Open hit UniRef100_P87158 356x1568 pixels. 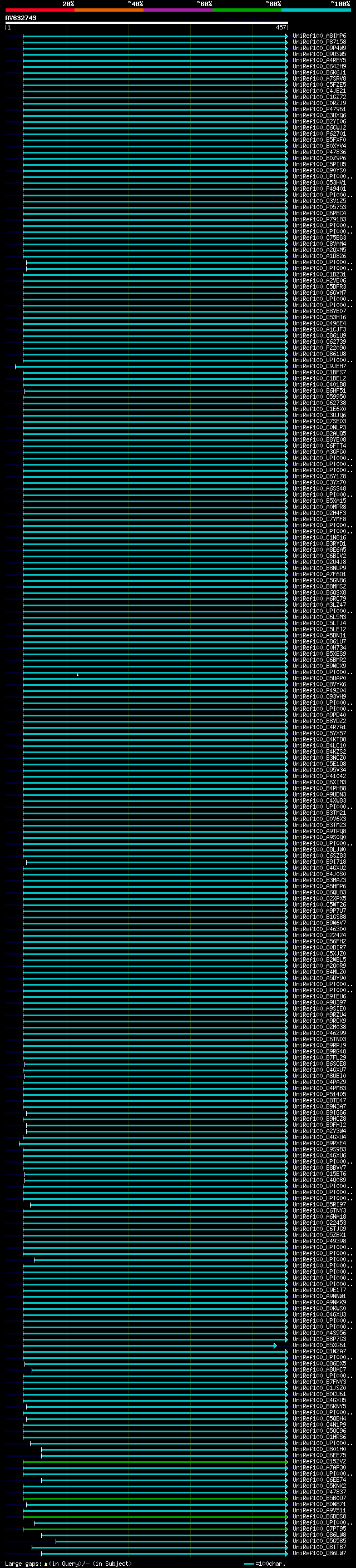point(319,42)
